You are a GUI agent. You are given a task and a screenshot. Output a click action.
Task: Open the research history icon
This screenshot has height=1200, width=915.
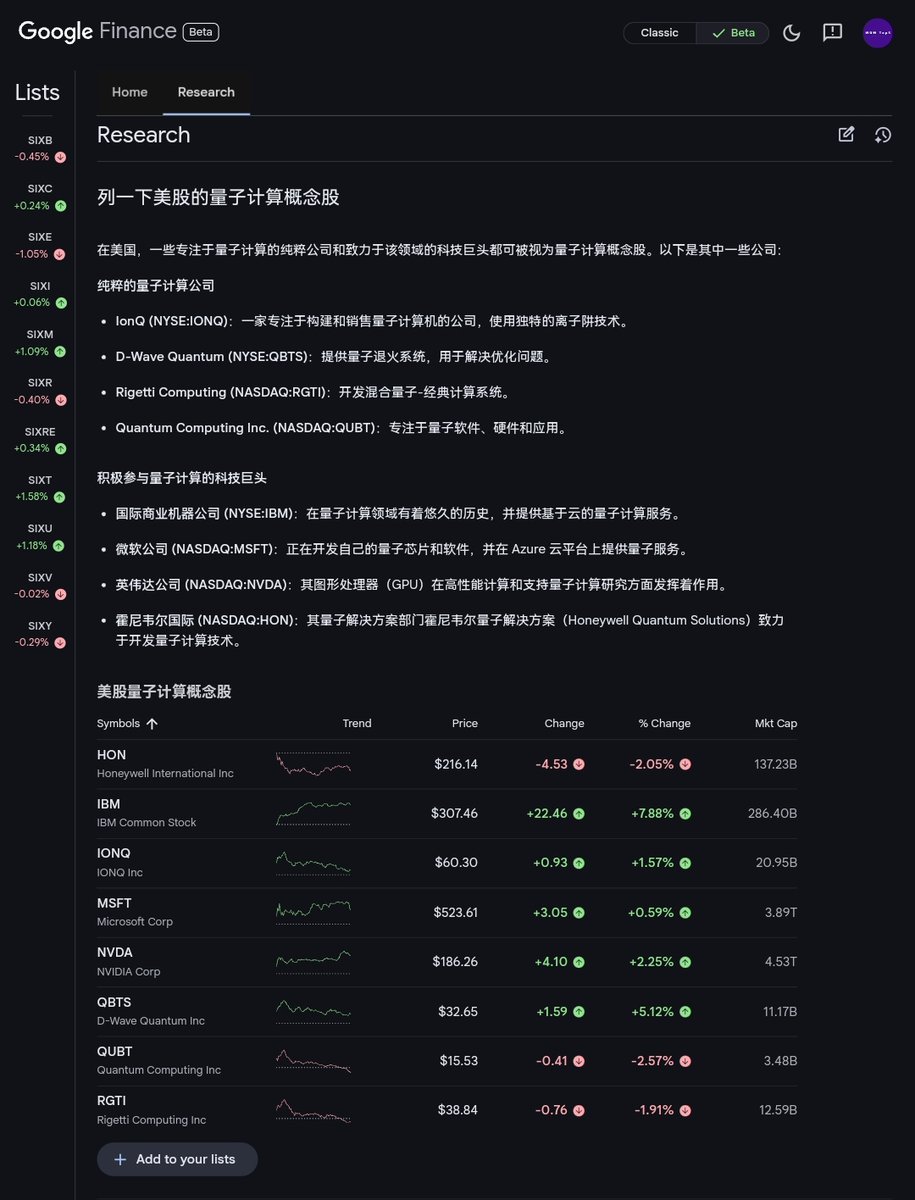pos(882,134)
